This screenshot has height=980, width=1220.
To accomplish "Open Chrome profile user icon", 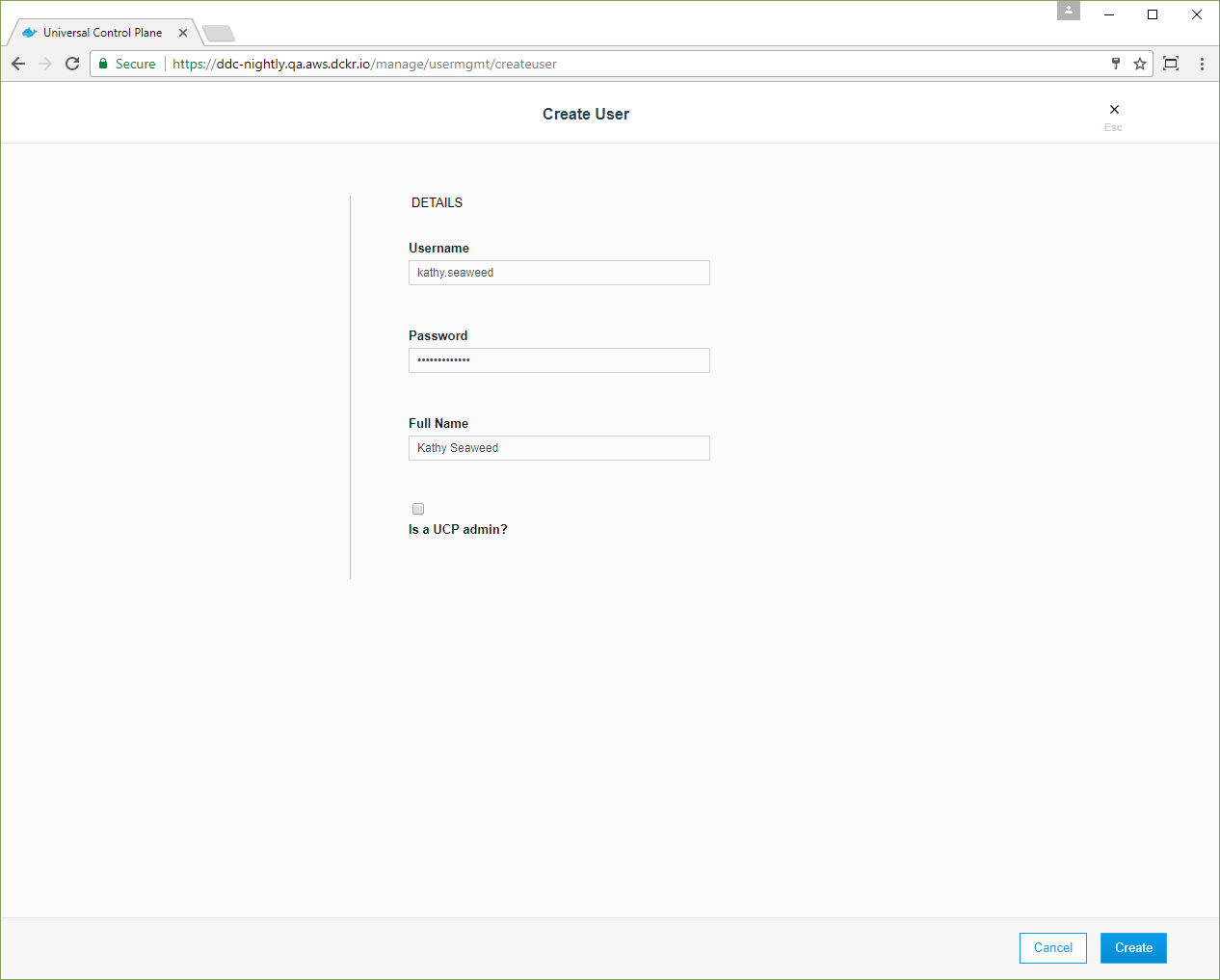I will 1069,11.
